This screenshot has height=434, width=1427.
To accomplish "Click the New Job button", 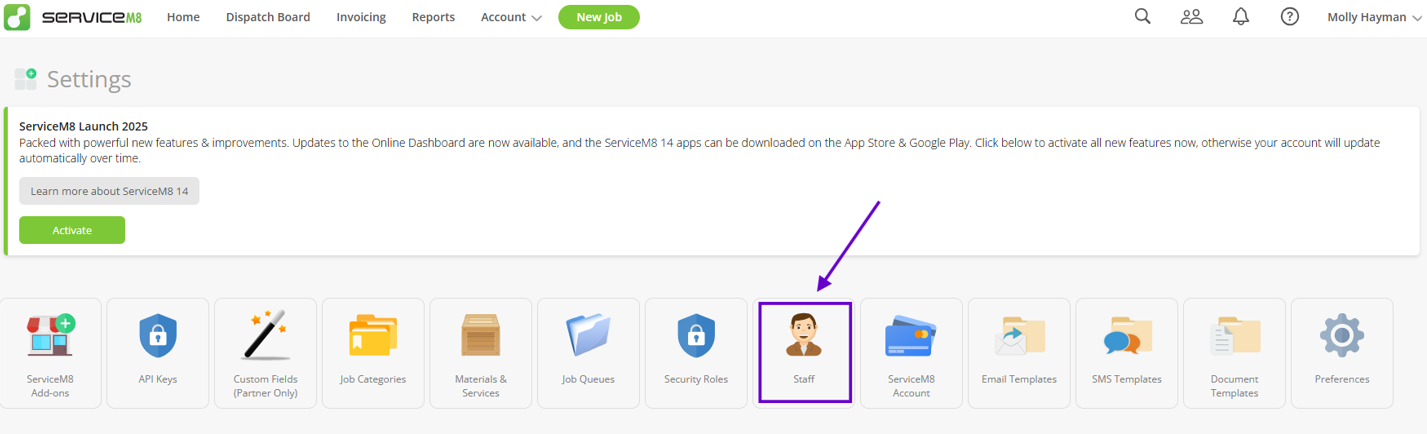I will click(x=599, y=17).
